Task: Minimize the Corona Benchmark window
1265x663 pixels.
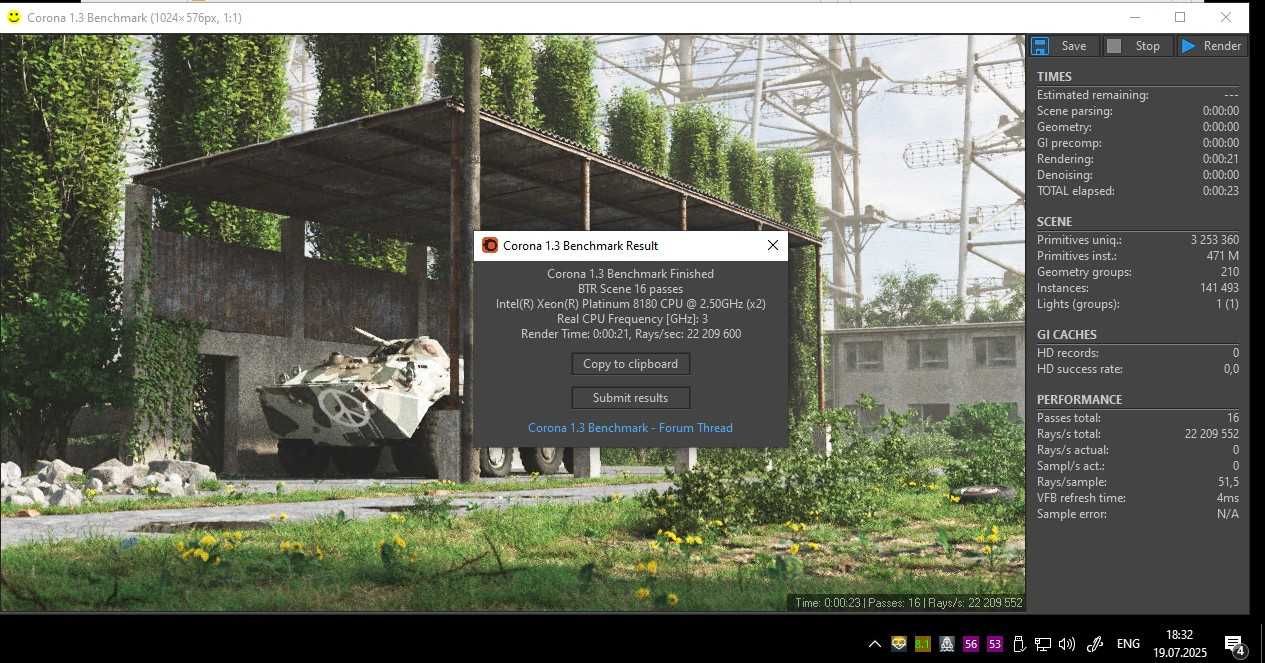Action: click(1134, 17)
